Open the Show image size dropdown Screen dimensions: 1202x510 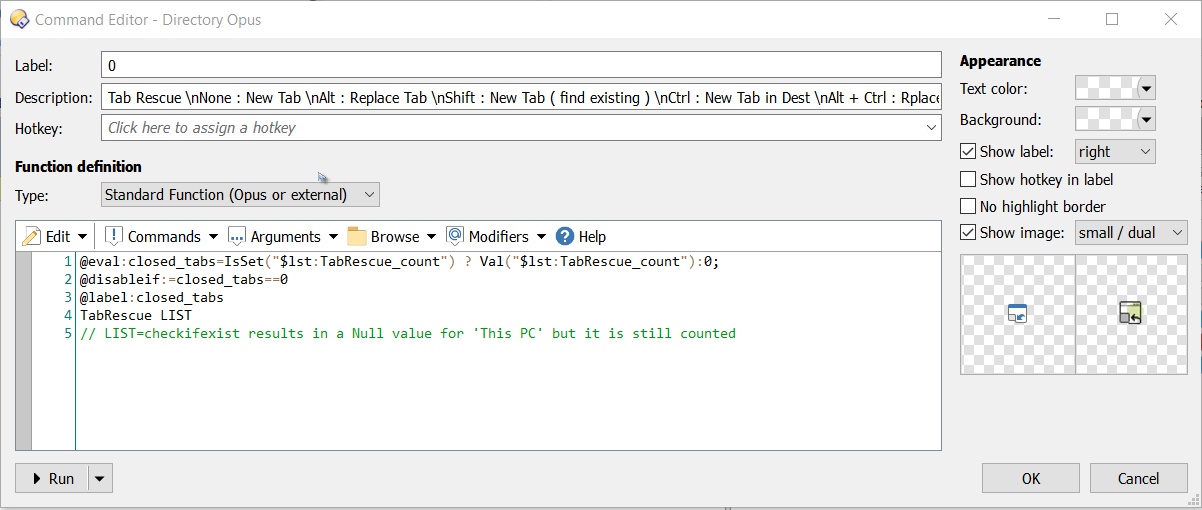[x=1131, y=233]
